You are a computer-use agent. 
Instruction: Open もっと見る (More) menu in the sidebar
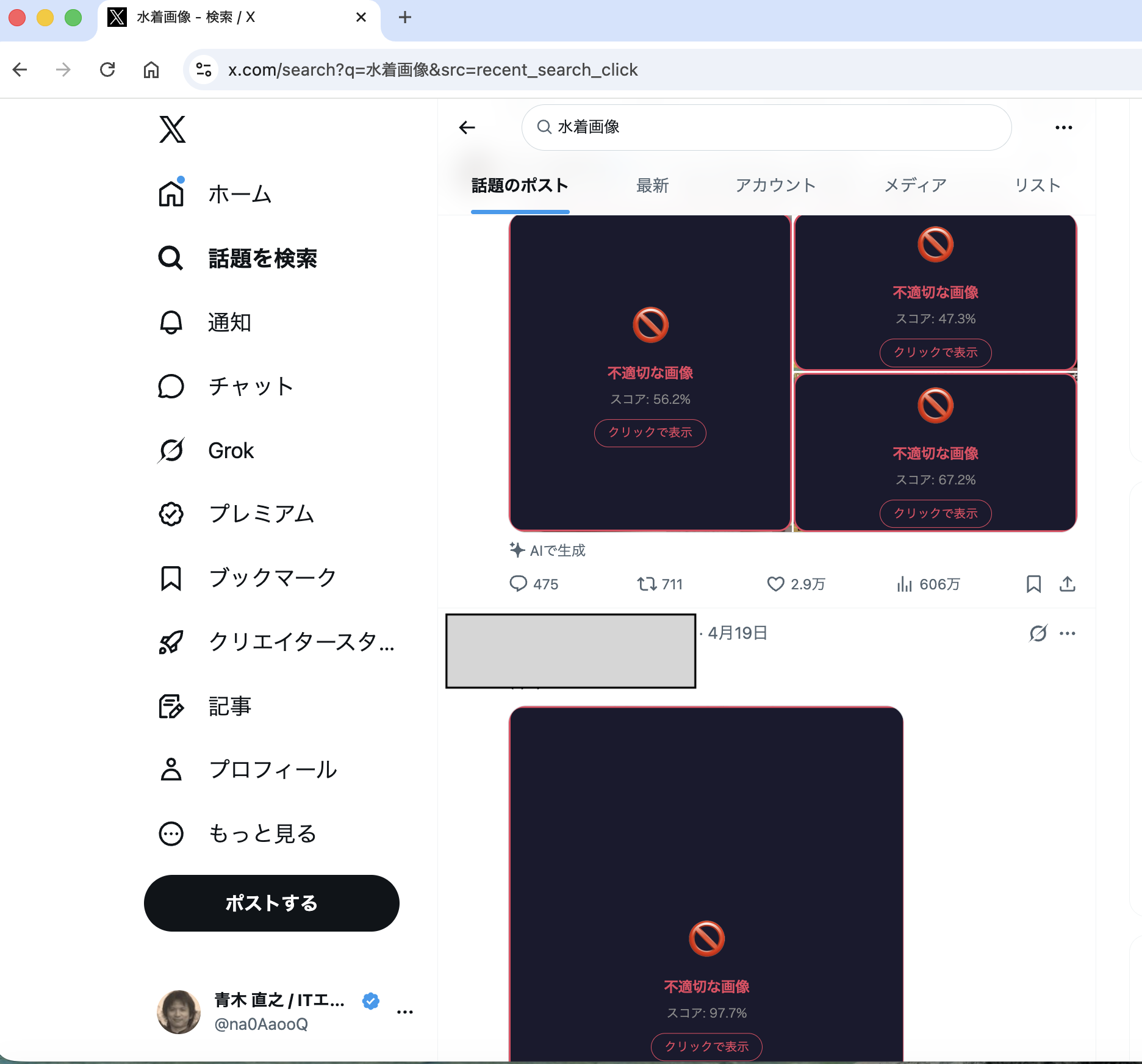[x=238, y=833]
